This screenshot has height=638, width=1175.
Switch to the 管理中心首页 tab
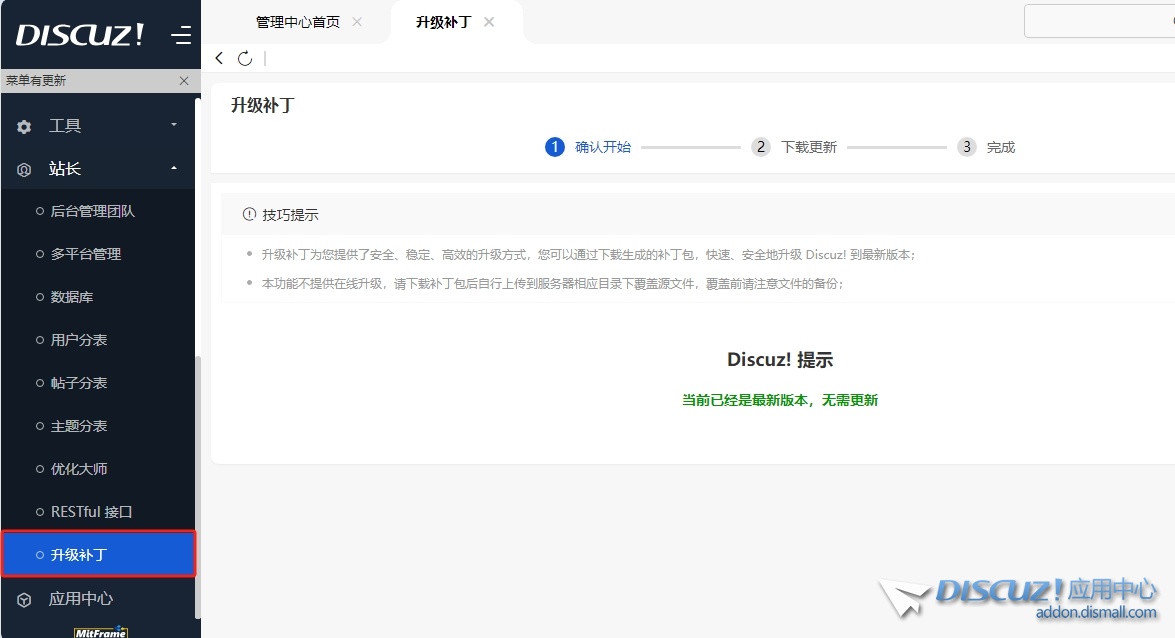297,22
